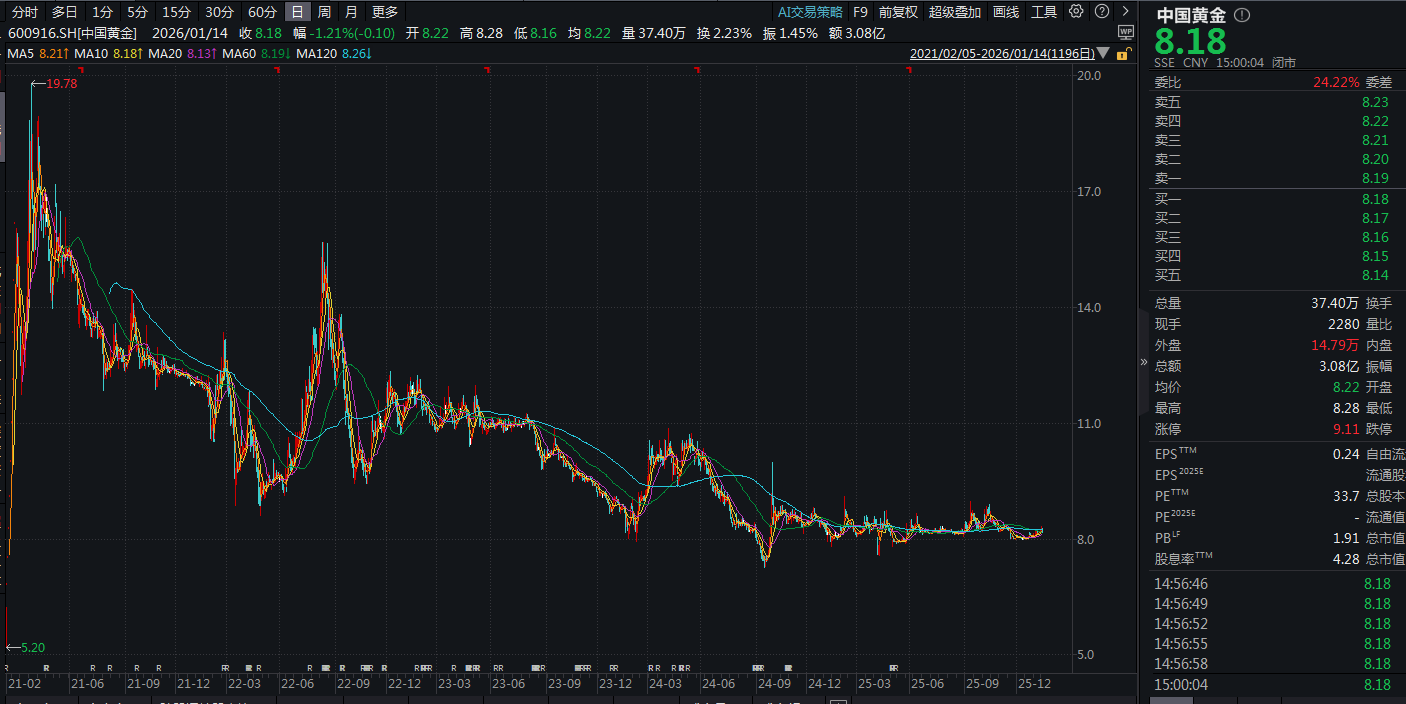
Task: Select the 60分 period tab
Action: pyautogui.click(x=262, y=12)
